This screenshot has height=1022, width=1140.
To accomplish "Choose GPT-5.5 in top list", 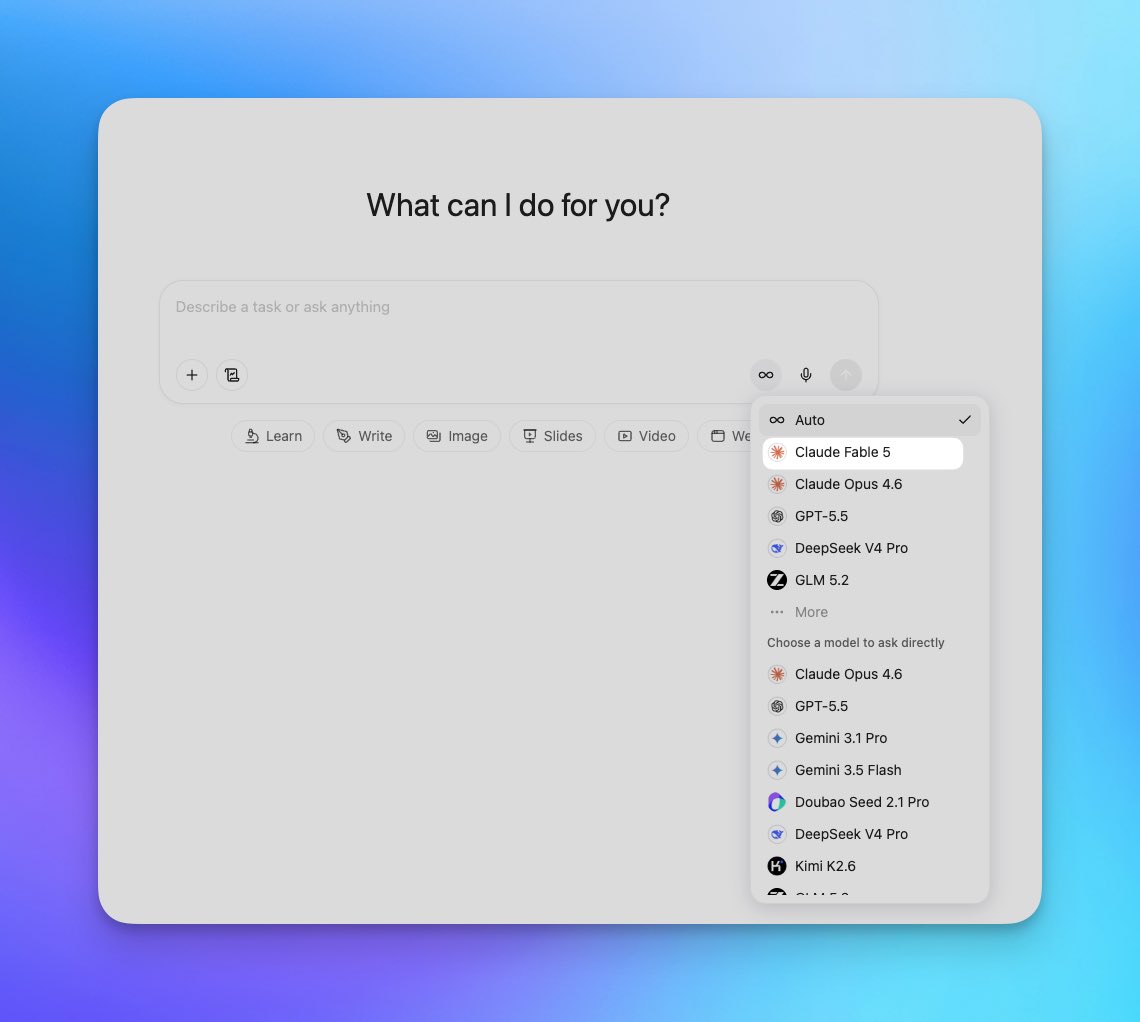I will coord(870,516).
